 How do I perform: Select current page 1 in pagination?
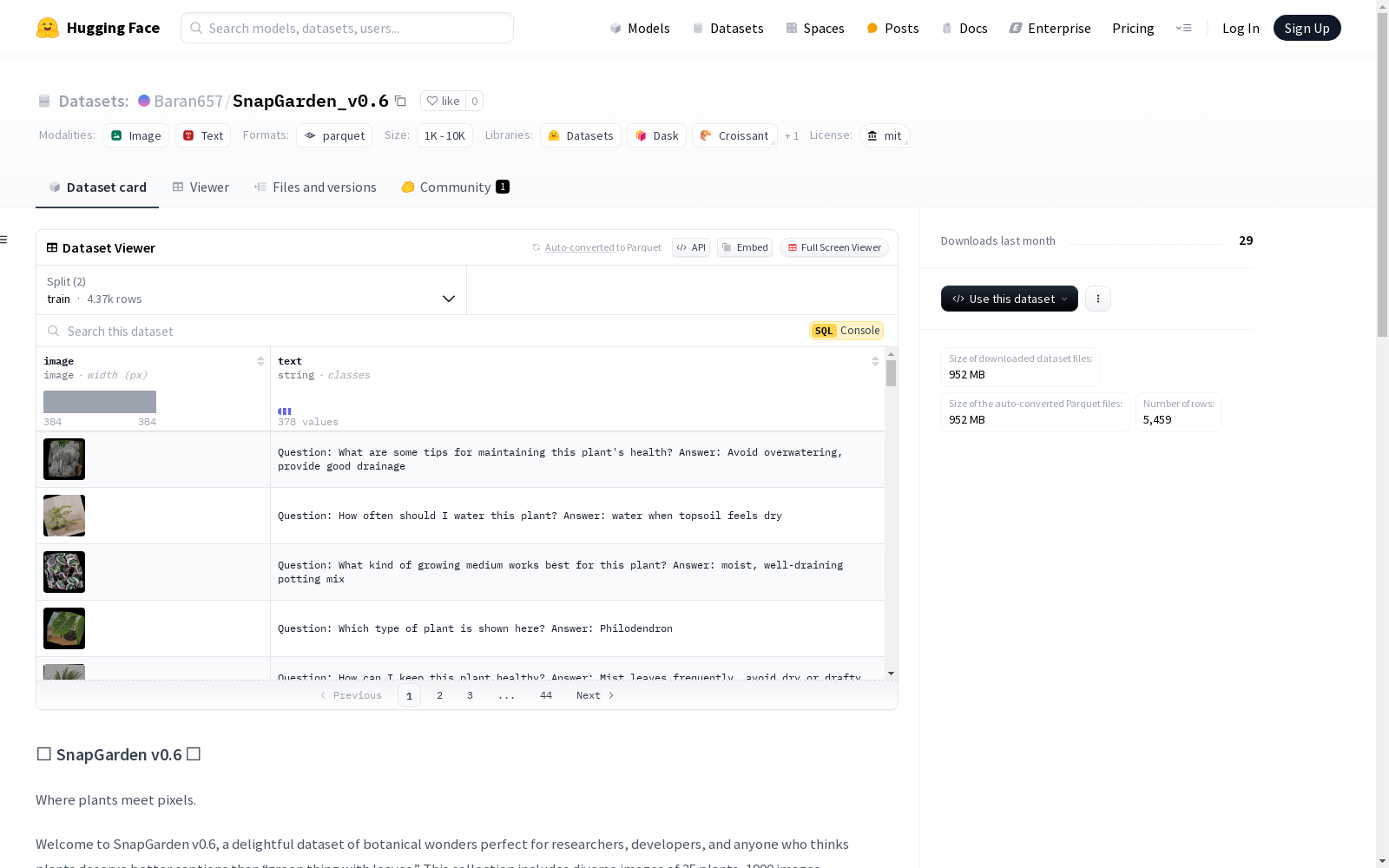[409, 695]
